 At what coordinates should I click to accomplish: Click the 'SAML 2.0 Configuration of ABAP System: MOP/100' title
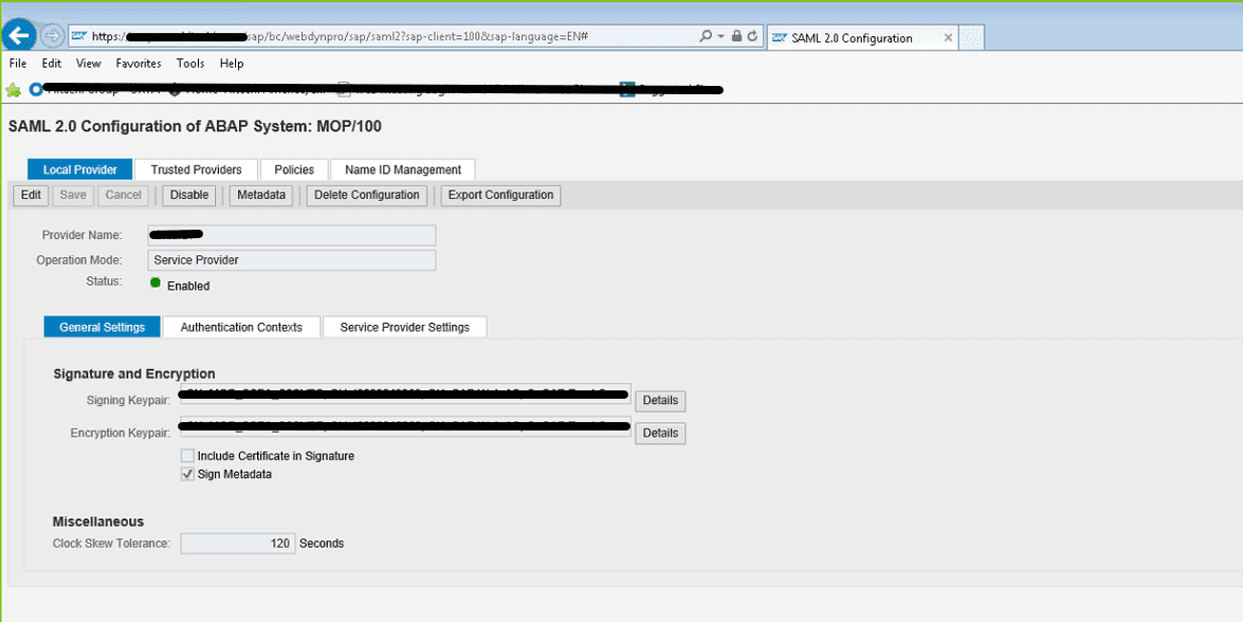click(x=194, y=127)
